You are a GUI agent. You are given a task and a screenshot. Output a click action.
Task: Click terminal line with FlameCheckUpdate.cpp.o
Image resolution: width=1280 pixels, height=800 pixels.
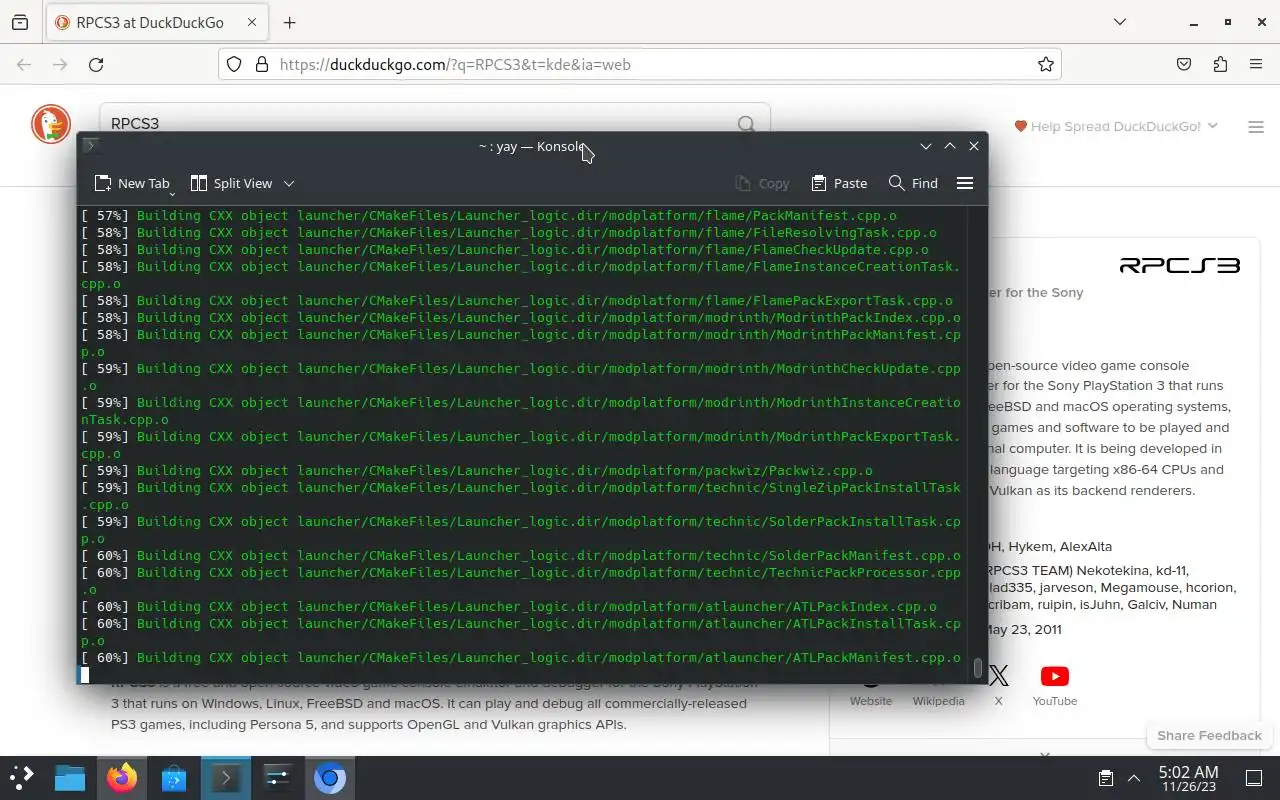505,249
